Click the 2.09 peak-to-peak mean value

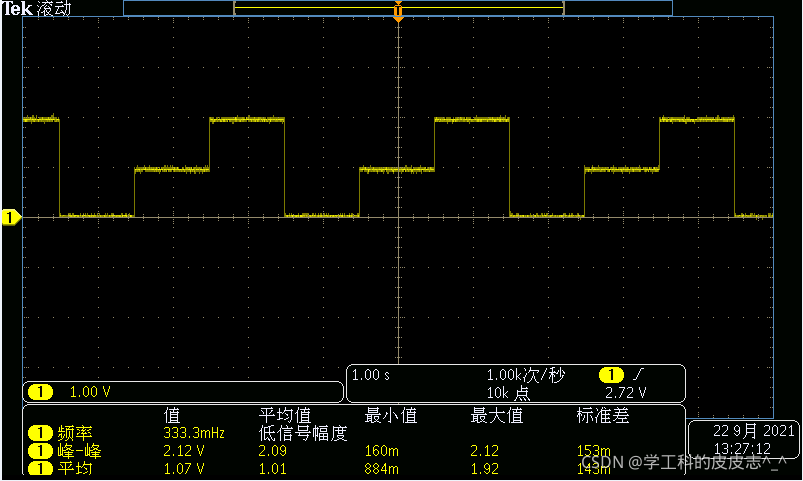coord(272,451)
